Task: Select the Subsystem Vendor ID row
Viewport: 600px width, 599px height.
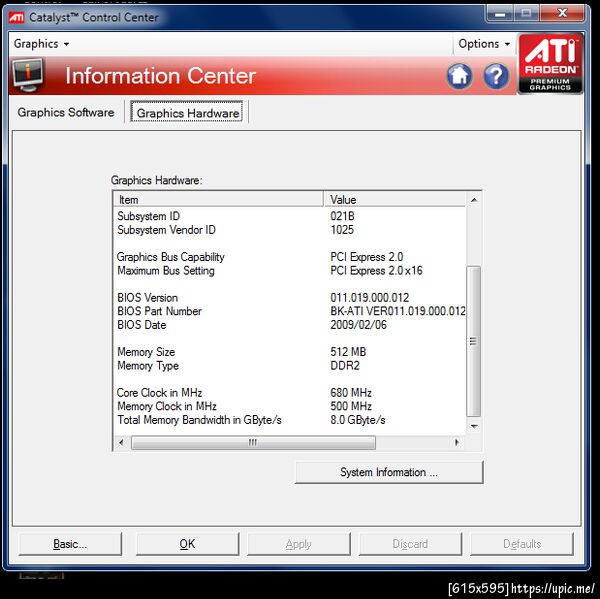Action: click(x=290, y=230)
